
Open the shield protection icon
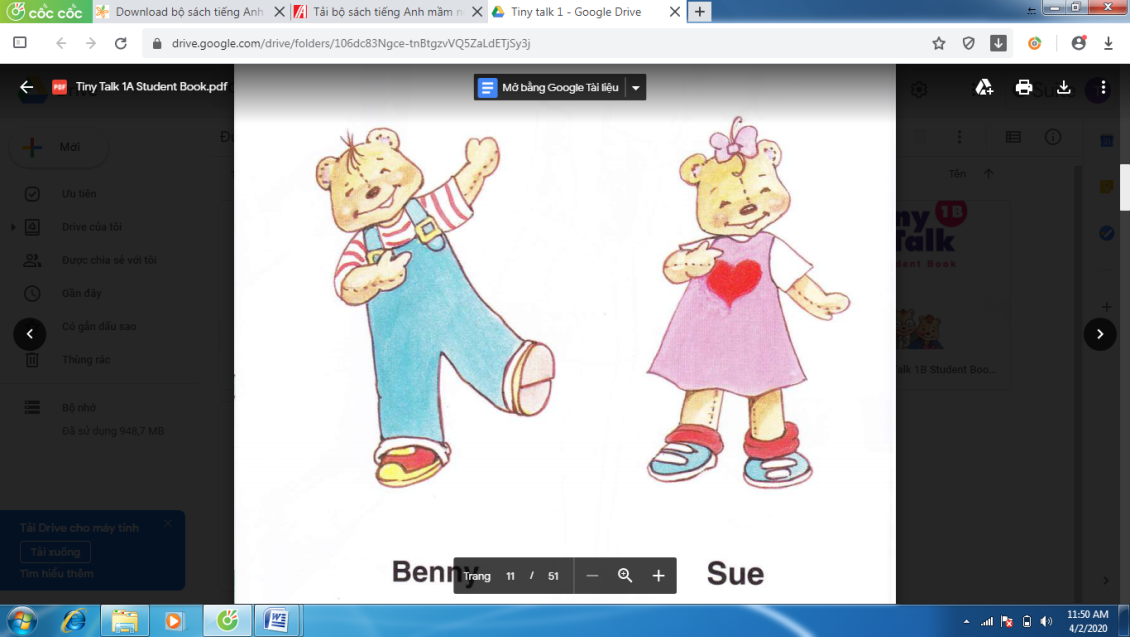(969, 43)
